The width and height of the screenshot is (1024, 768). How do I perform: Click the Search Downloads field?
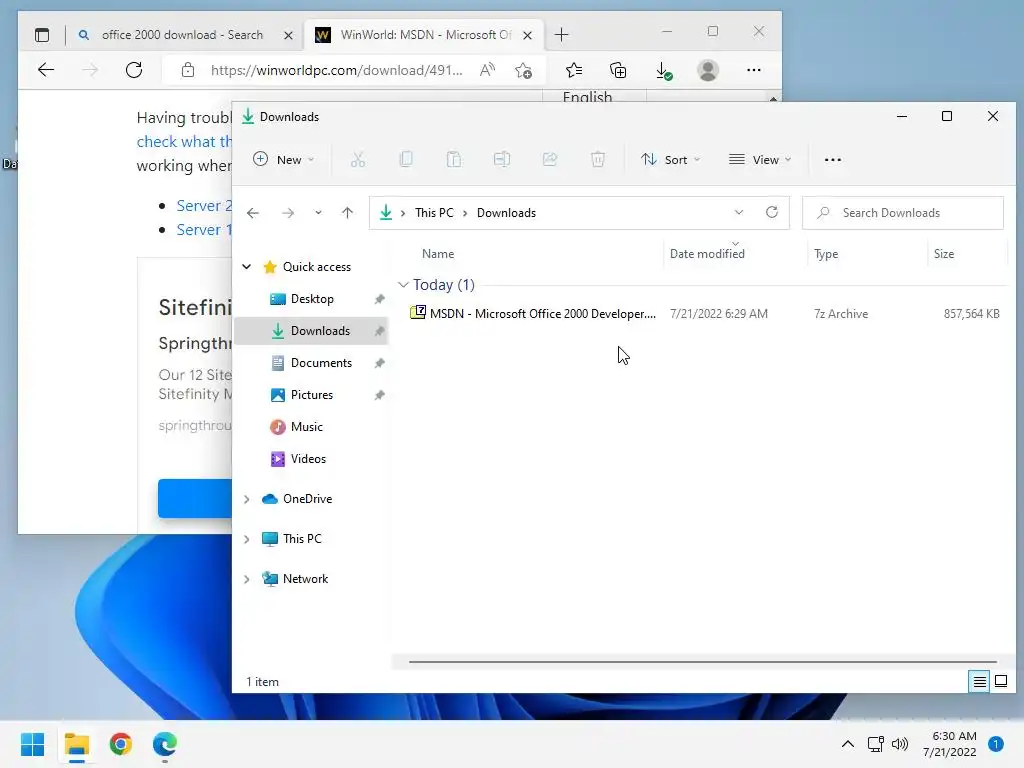click(903, 213)
